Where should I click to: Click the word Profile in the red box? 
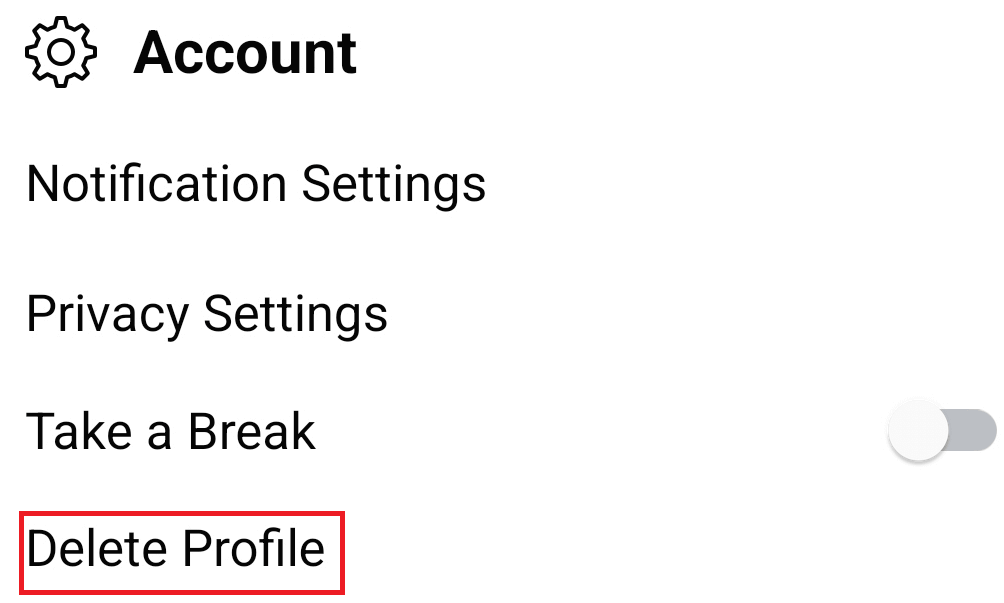click(253, 550)
